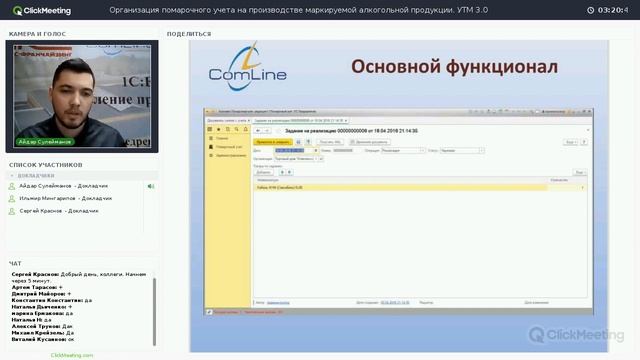Click the Получить button in document toolbar
Screen dimensions: 640x360
coord(330,142)
